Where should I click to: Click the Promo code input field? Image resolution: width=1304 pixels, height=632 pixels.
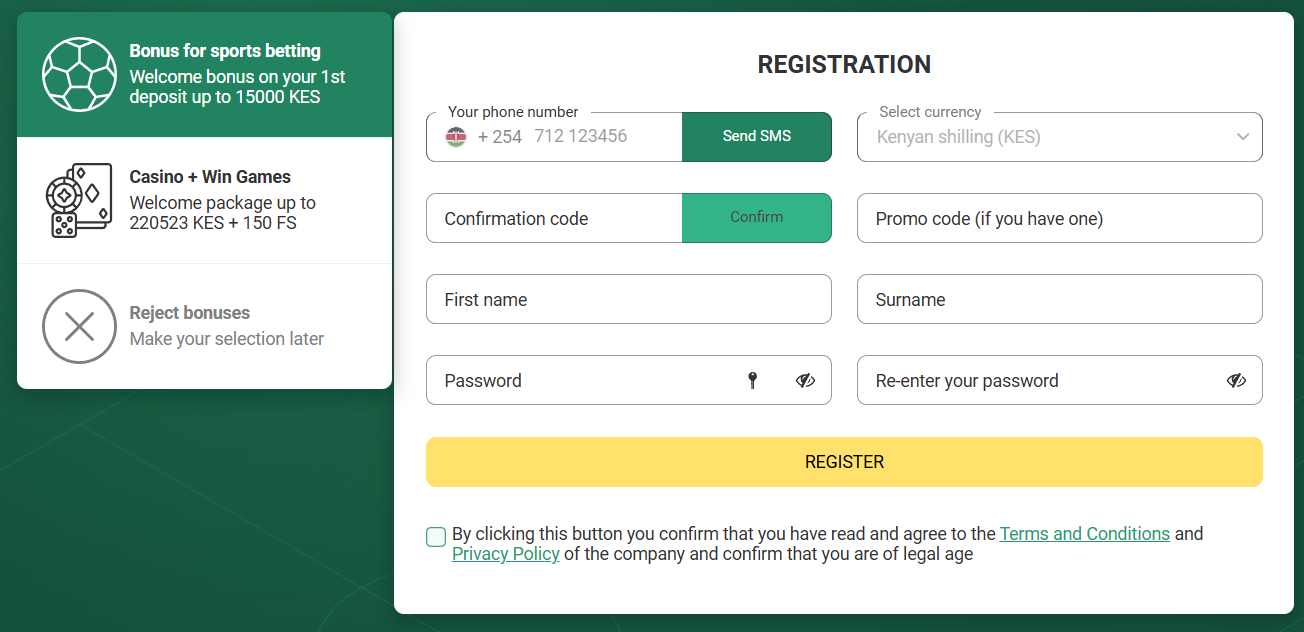[x=1059, y=218]
